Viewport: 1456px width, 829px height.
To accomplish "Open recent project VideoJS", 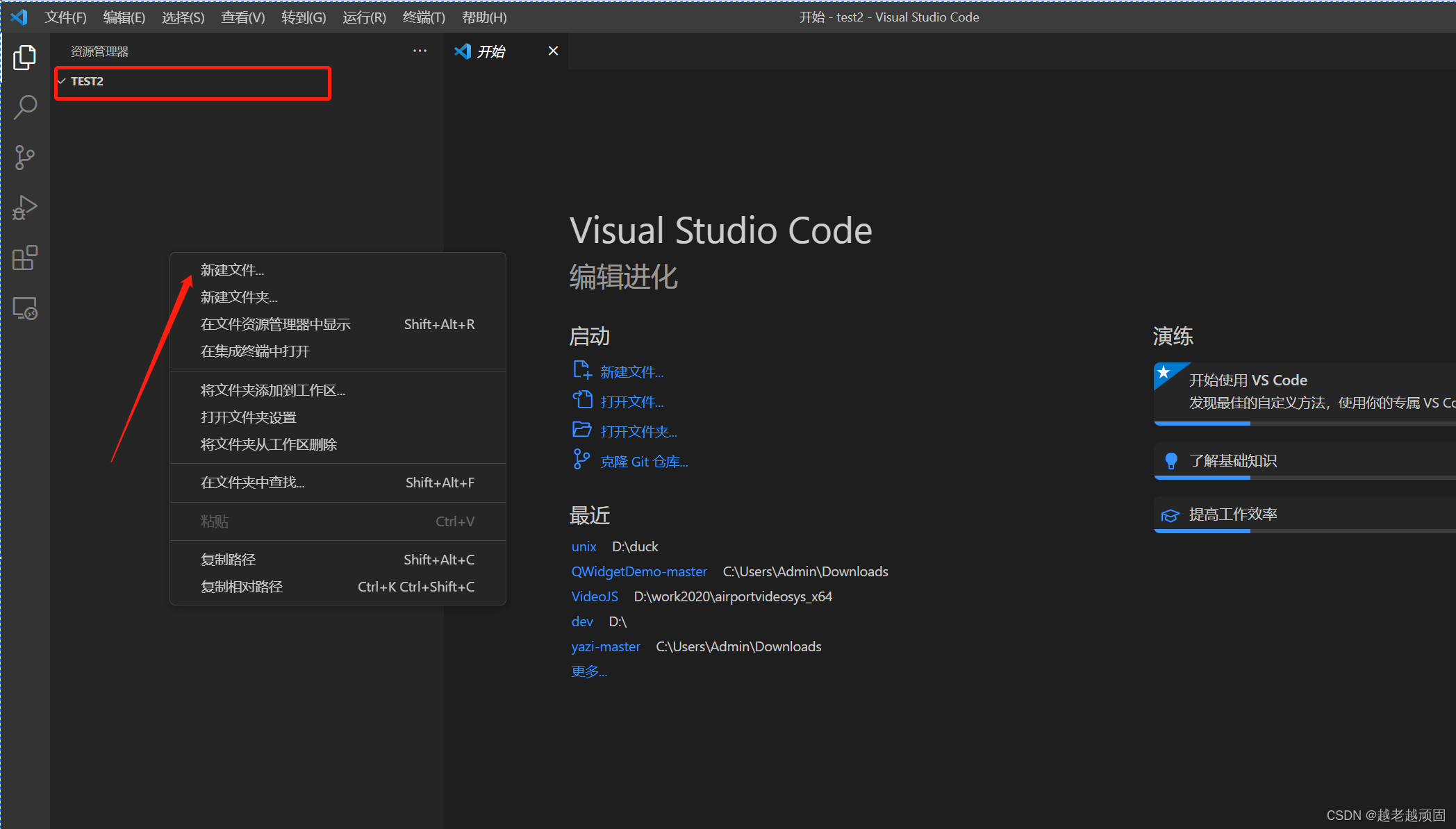I will coord(595,596).
